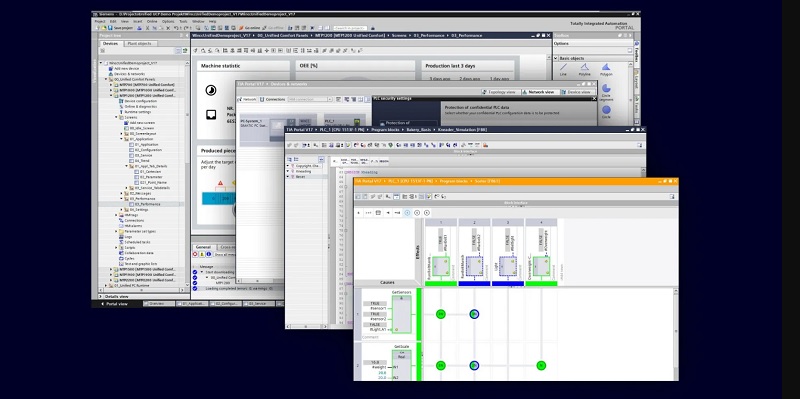This screenshot has width=800, height=399.
Task: Select the Polygon basic object
Action: coord(606,69)
